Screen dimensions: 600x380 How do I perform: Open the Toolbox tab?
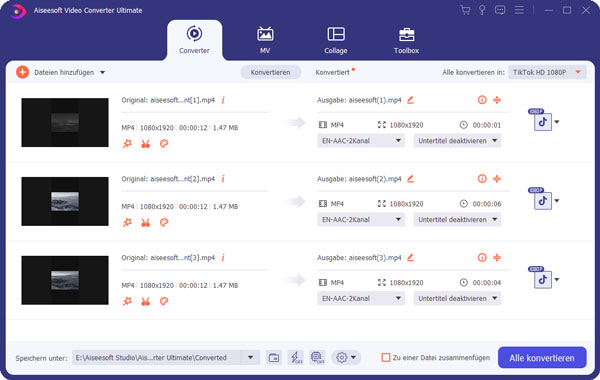coord(406,40)
